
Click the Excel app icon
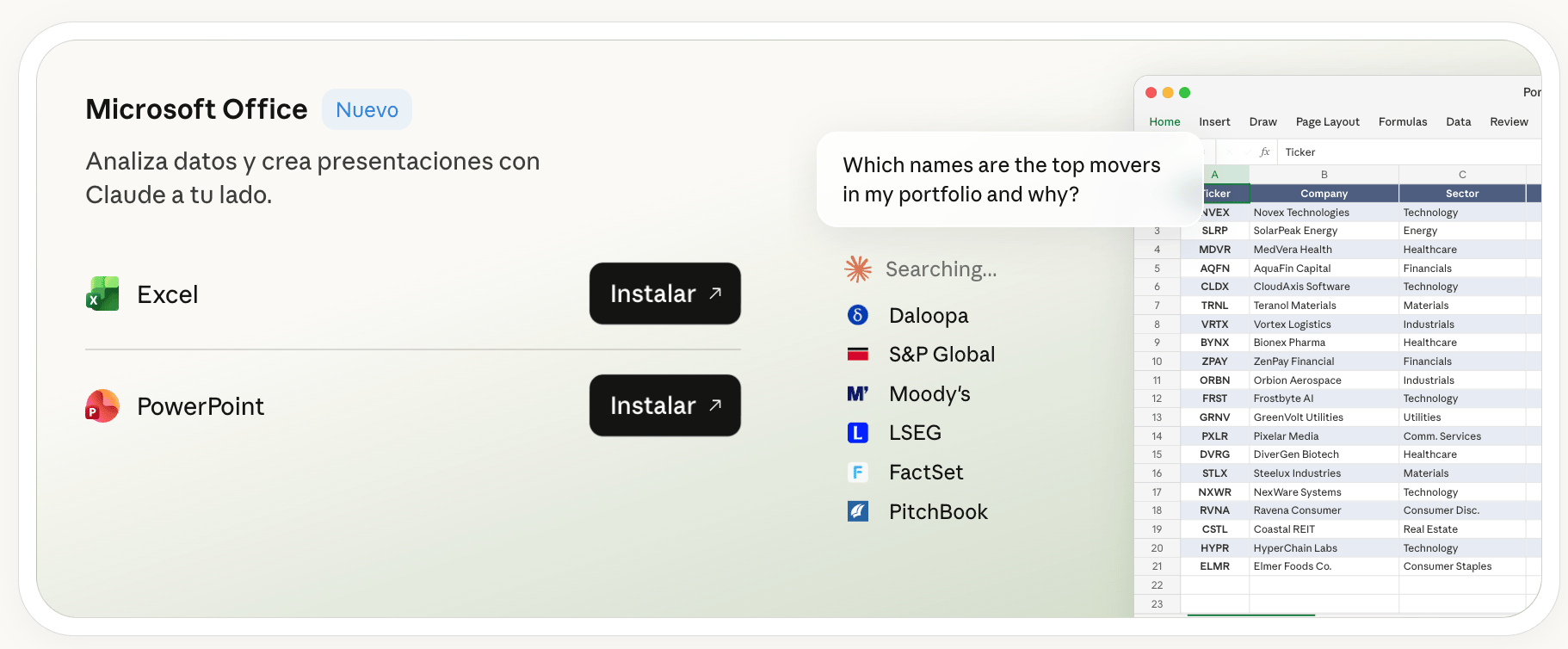click(x=102, y=294)
